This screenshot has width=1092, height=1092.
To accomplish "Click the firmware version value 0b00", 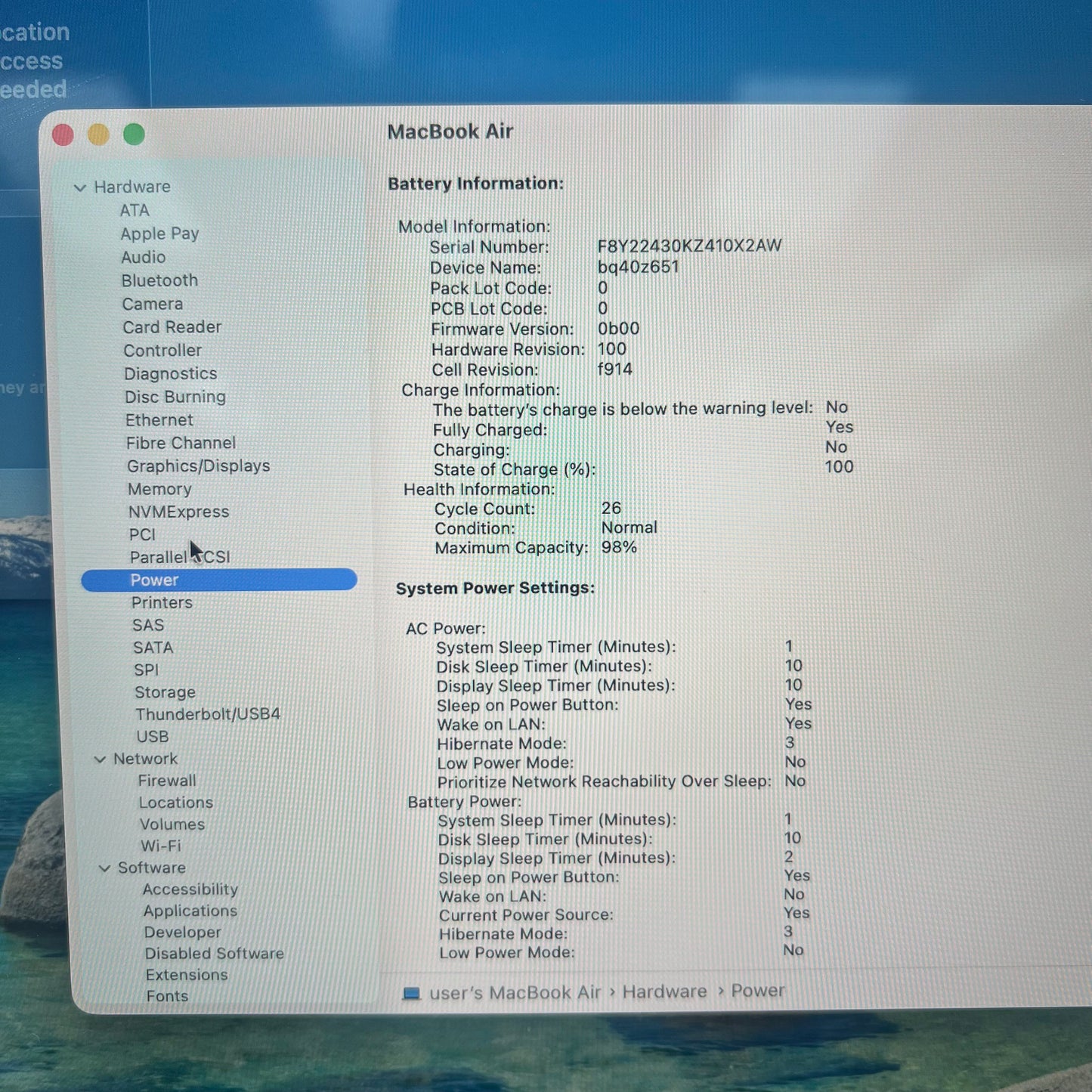I will point(619,329).
